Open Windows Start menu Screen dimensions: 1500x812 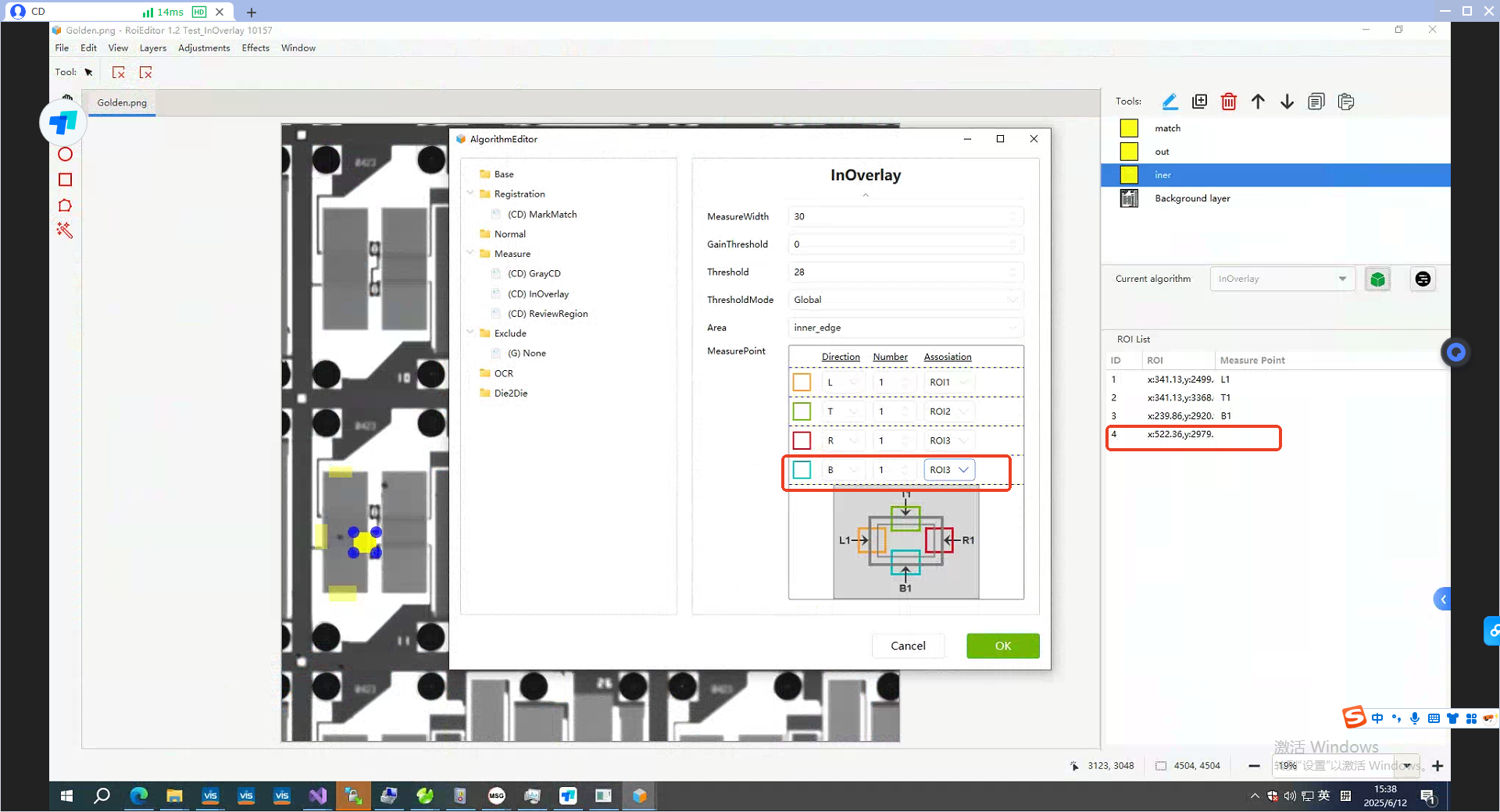point(66,796)
